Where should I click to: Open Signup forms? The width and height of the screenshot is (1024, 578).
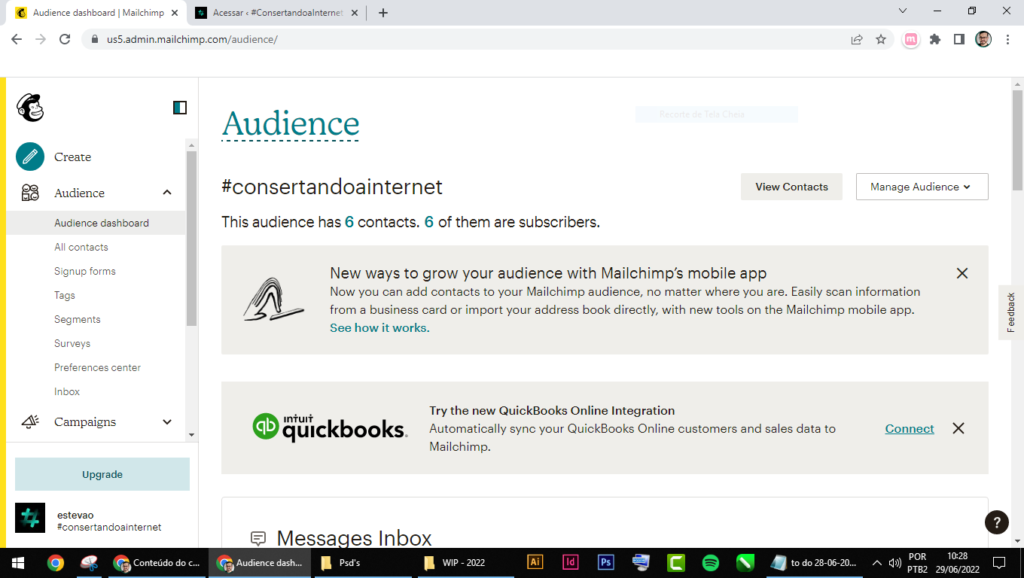click(x=85, y=271)
